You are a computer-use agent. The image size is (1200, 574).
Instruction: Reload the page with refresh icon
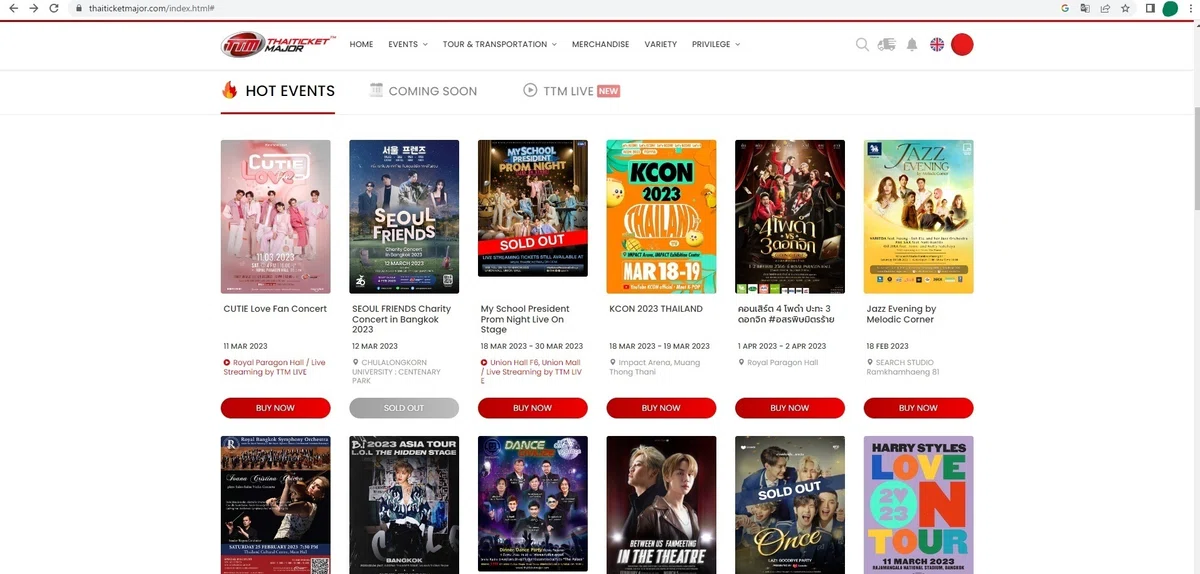(56, 8)
